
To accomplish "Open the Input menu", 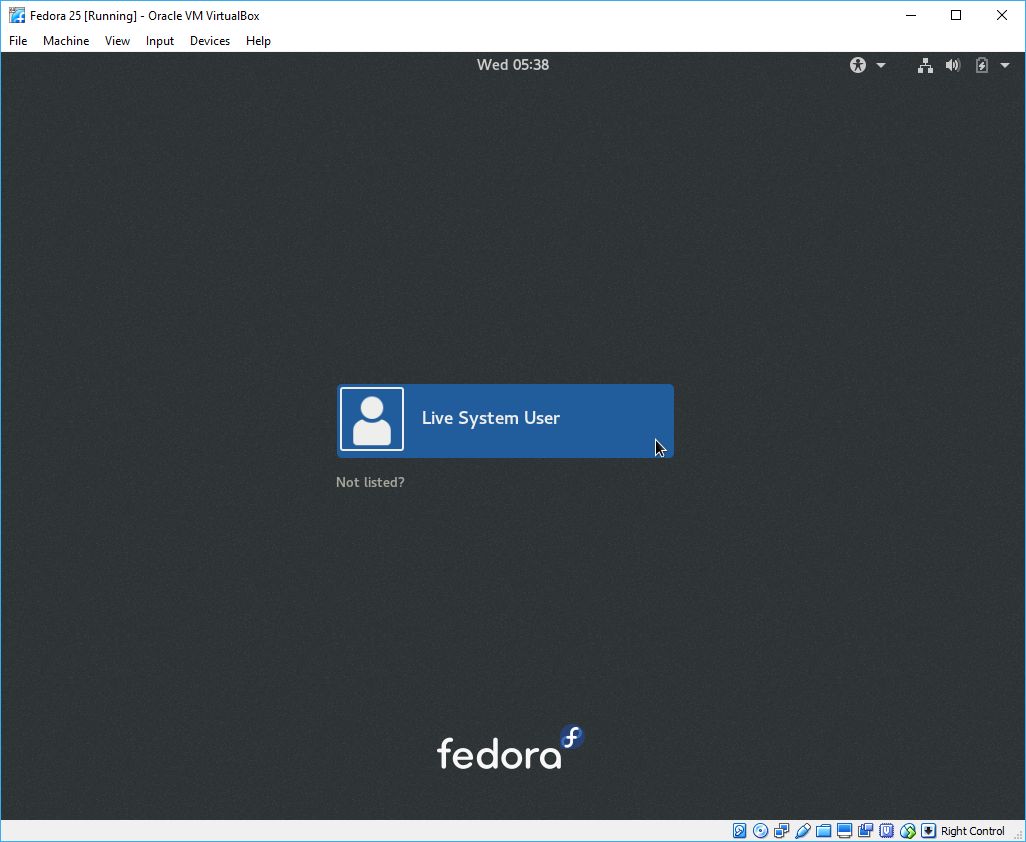I will pos(160,41).
